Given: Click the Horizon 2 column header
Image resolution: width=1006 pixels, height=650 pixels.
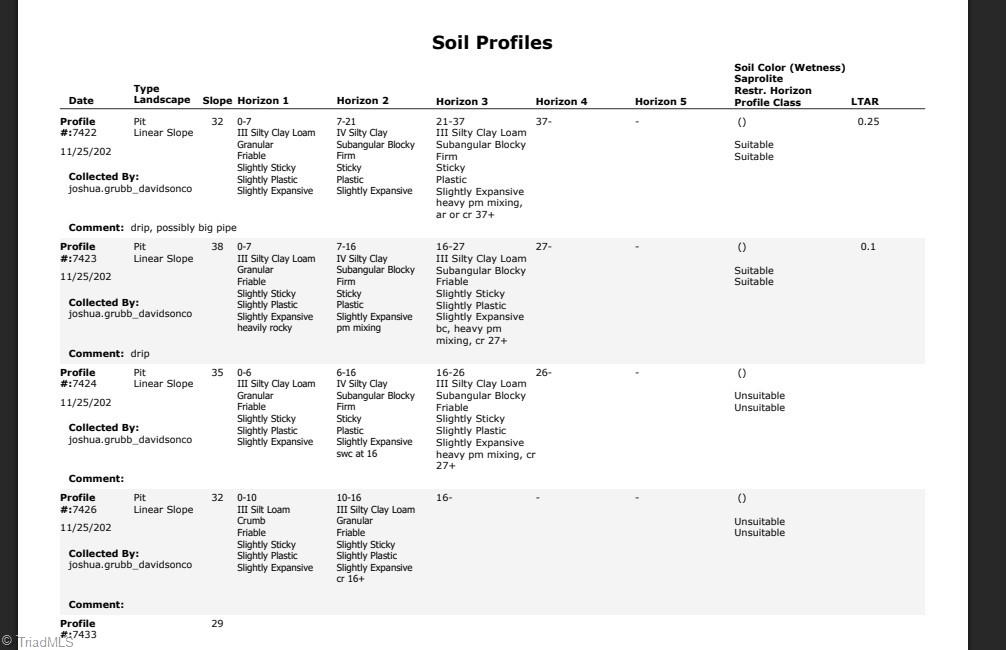Looking at the screenshot, I should 362,101.
